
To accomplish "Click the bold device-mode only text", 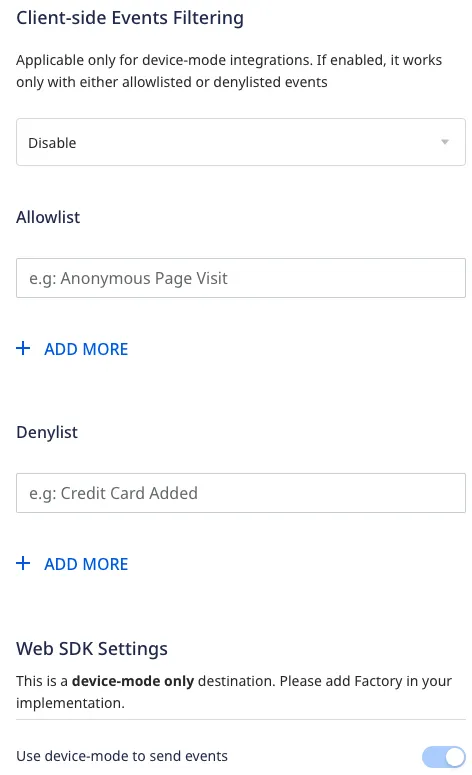I will (133, 681).
